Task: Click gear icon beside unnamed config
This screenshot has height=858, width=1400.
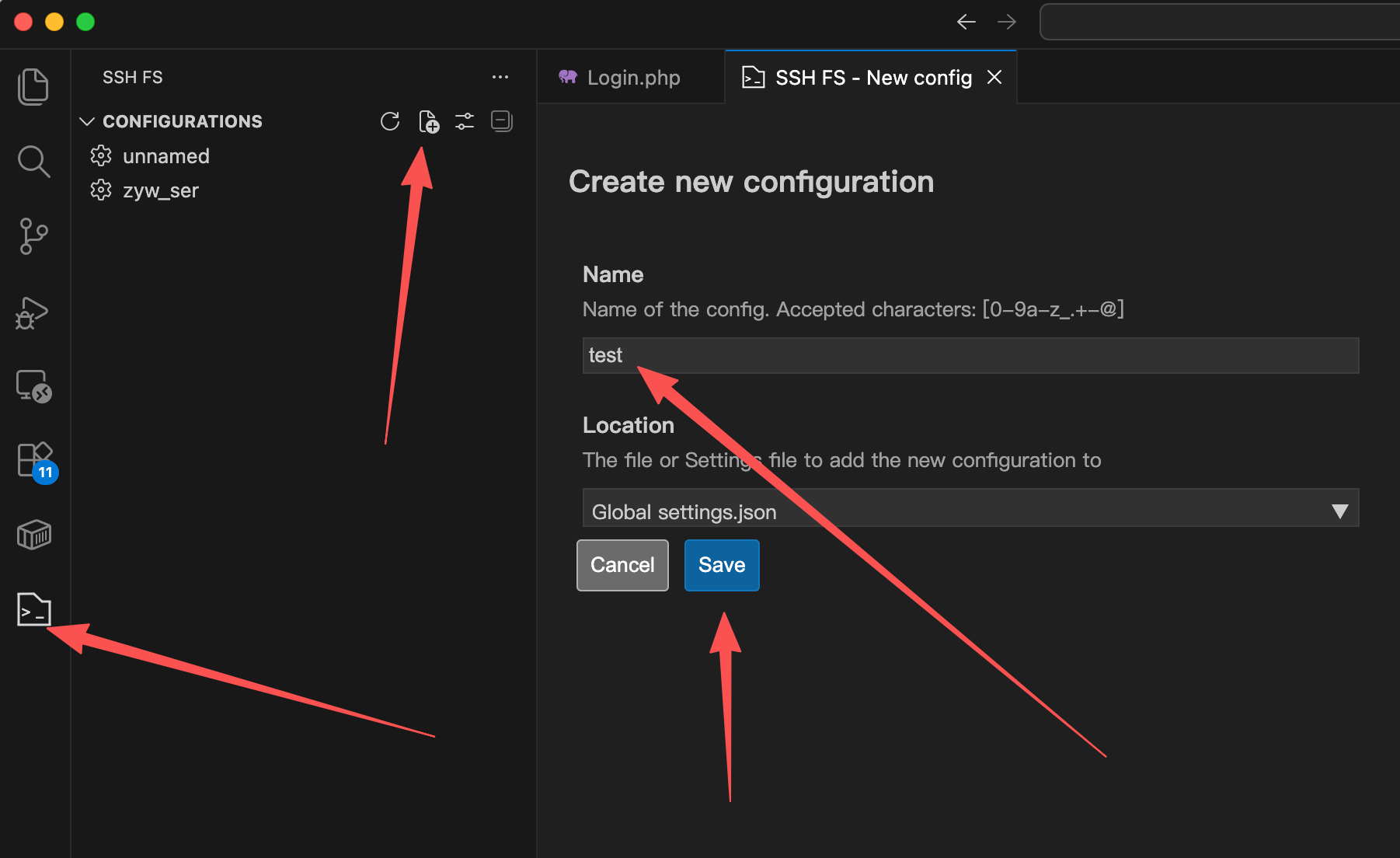Action: (x=101, y=156)
